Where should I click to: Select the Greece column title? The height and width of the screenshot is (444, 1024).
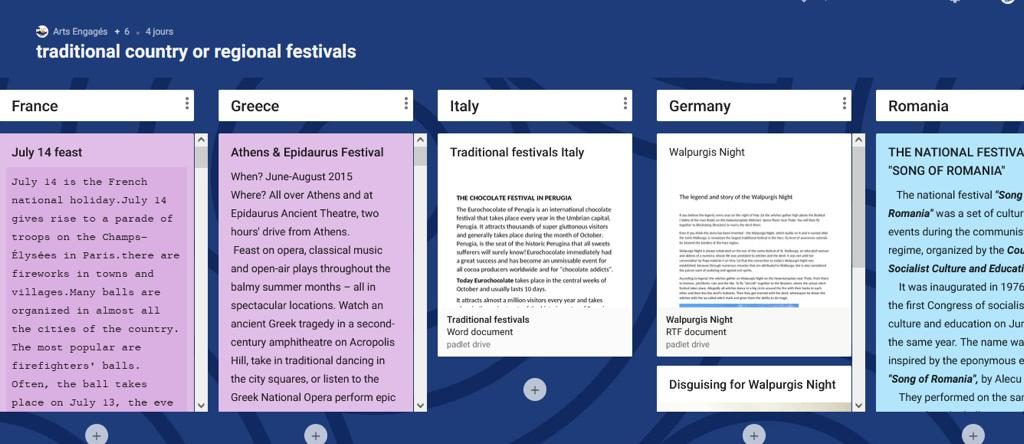(x=255, y=106)
